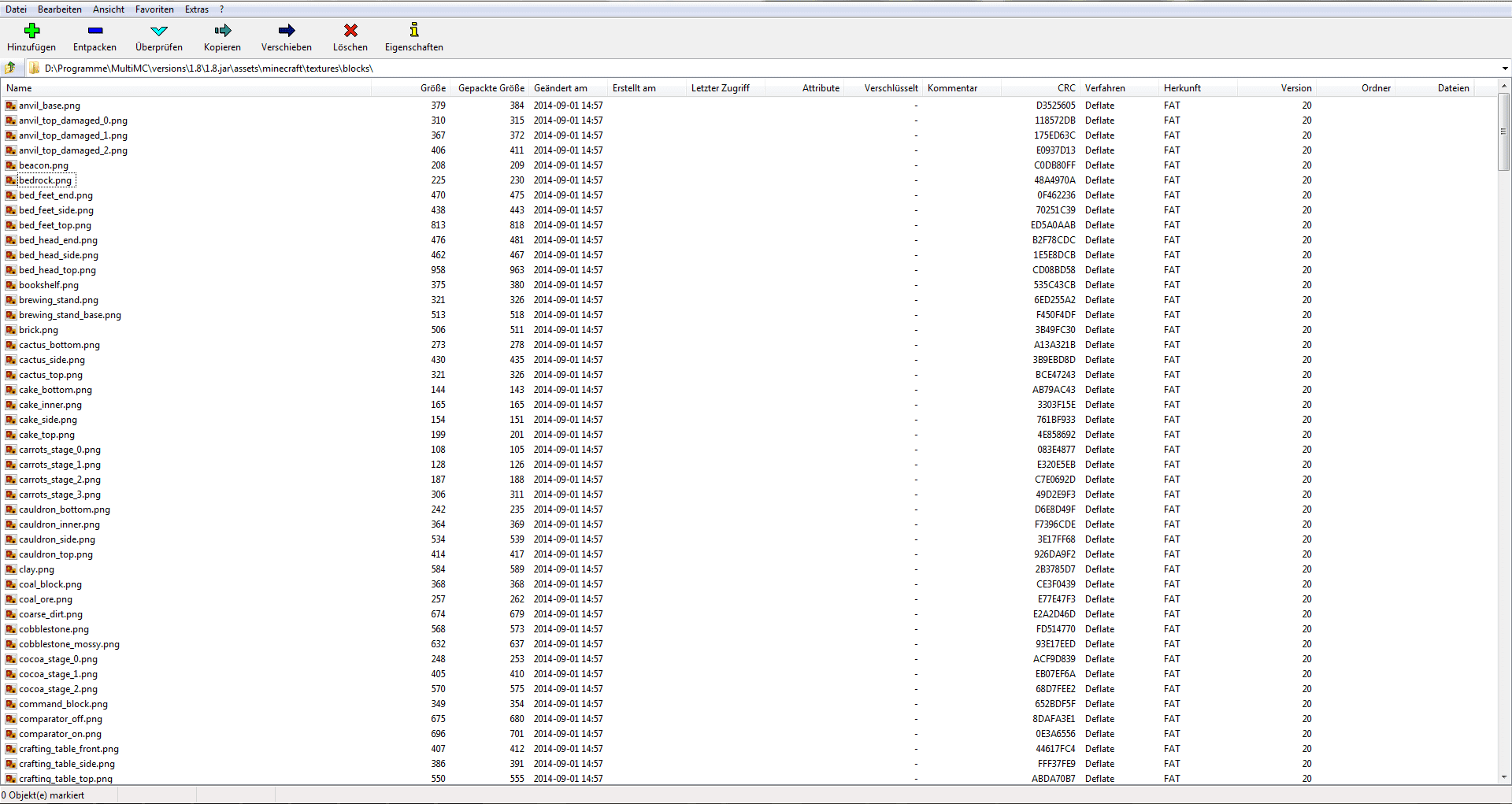The height and width of the screenshot is (804, 1512).
Task: Click the '0 Objekt(e) markiert' status text
Action: coord(43,795)
